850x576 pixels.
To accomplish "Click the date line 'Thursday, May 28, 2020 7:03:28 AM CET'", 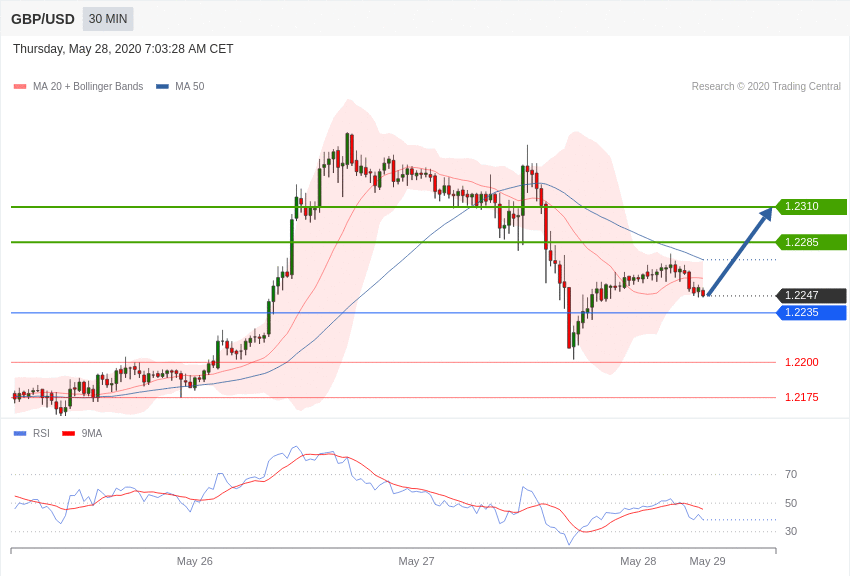I will click(x=123, y=49).
